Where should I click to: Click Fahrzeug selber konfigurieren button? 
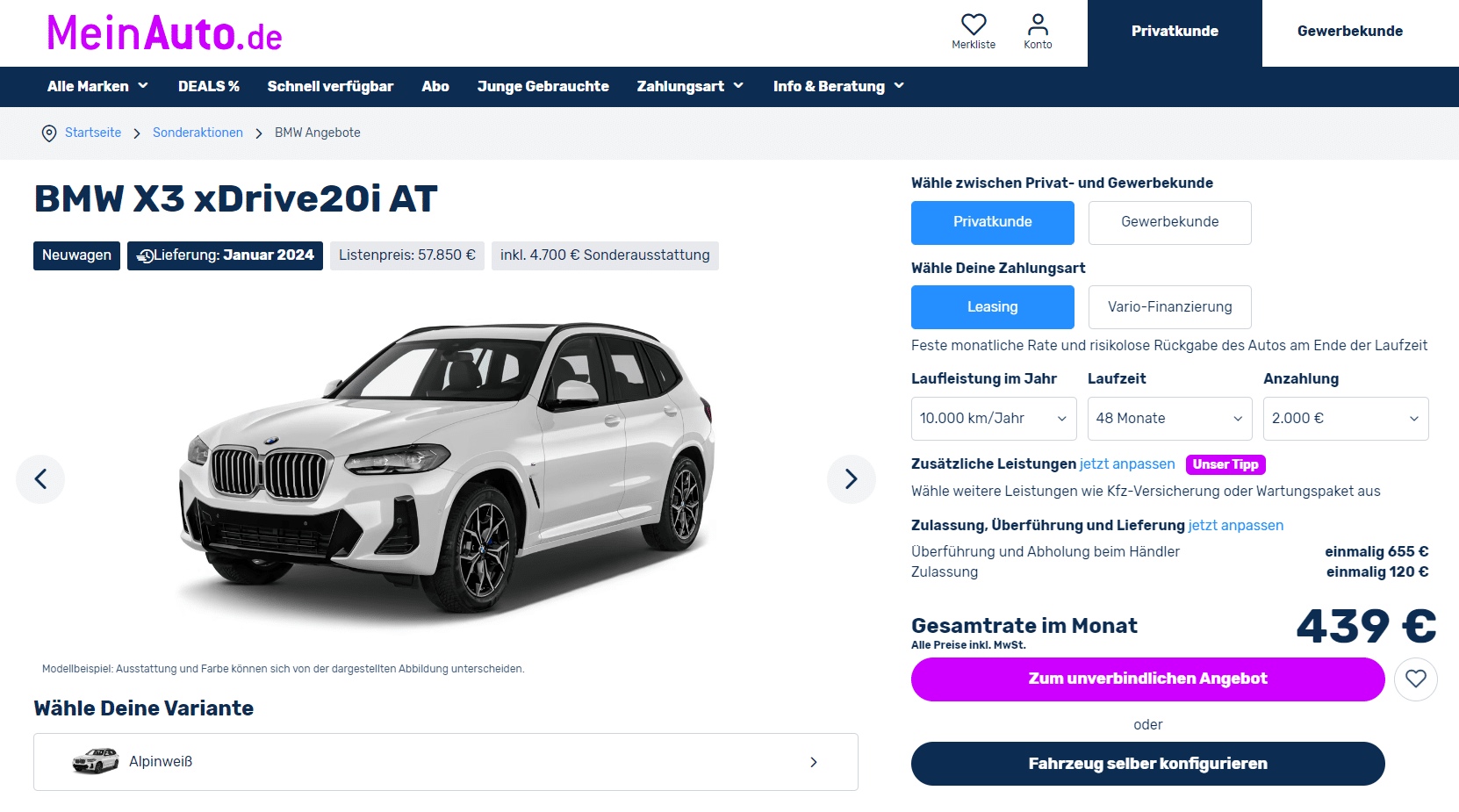[1148, 764]
